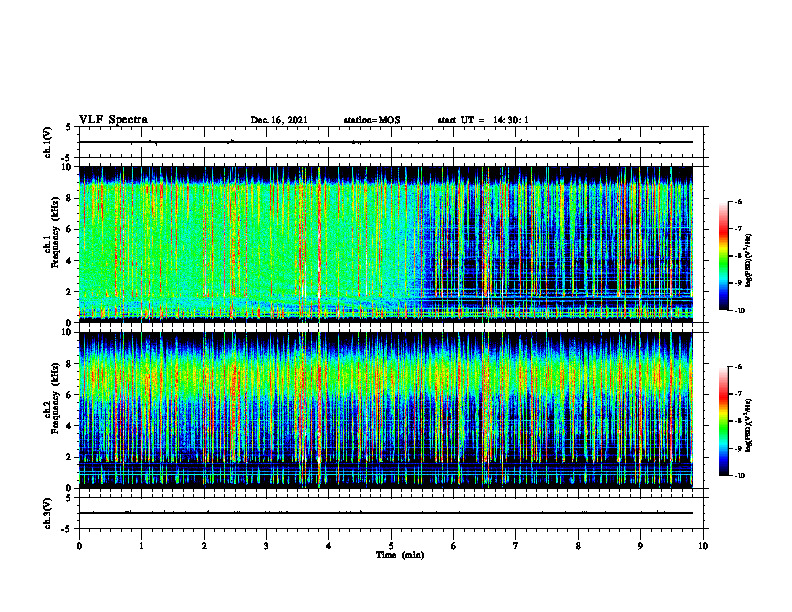The width and height of the screenshot is (792, 612).
Task: Click time axis tick label "3"
Action: pyautogui.click(x=266, y=546)
